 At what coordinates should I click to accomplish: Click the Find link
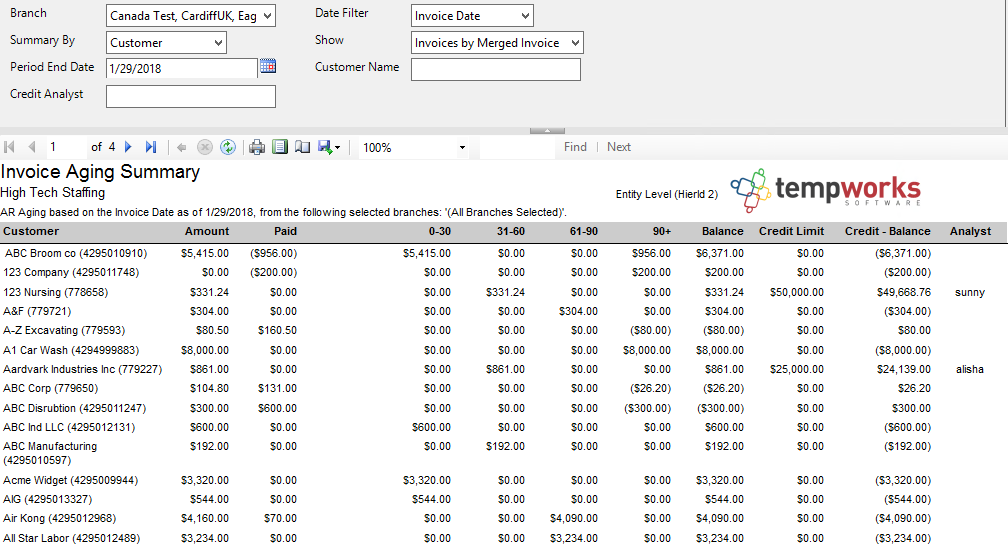click(x=575, y=147)
